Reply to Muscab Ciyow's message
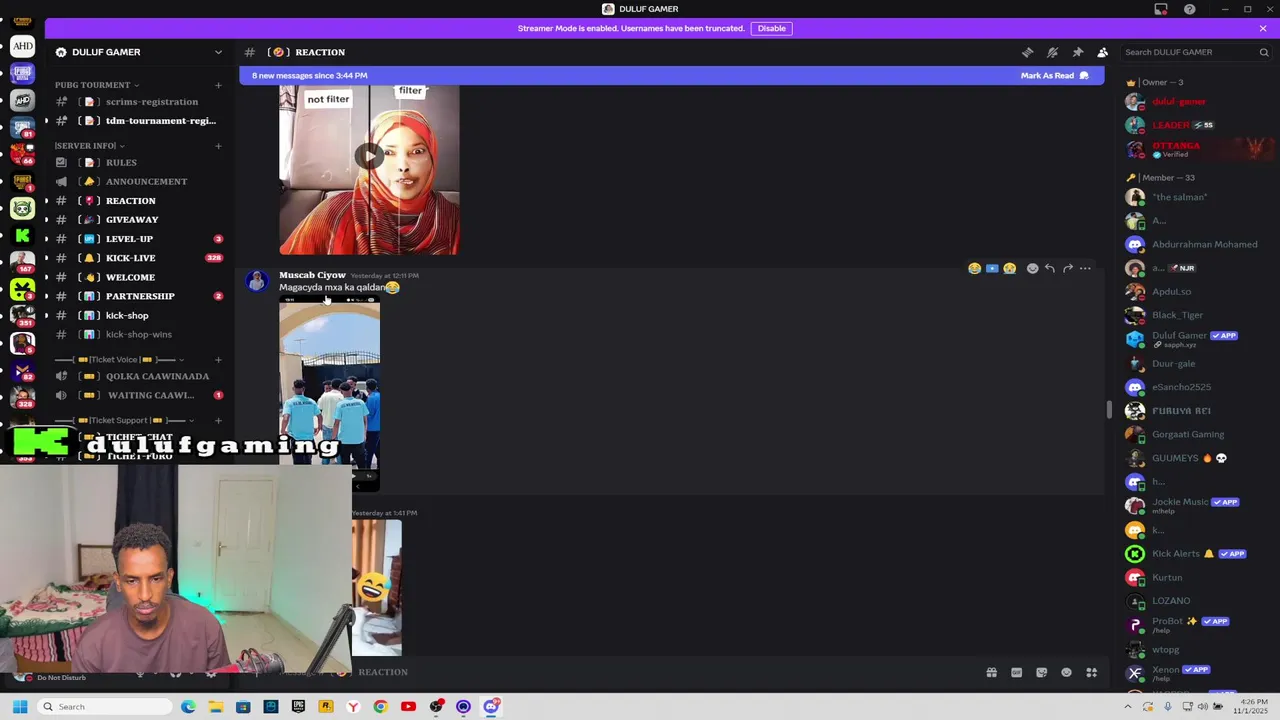This screenshot has height=720, width=1280. tap(1050, 268)
